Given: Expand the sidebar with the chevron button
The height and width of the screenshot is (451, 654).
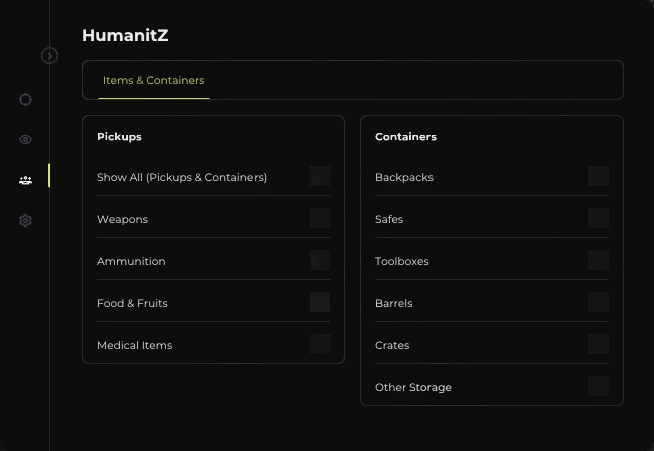Looking at the screenshot, I should tap(50, 55).
